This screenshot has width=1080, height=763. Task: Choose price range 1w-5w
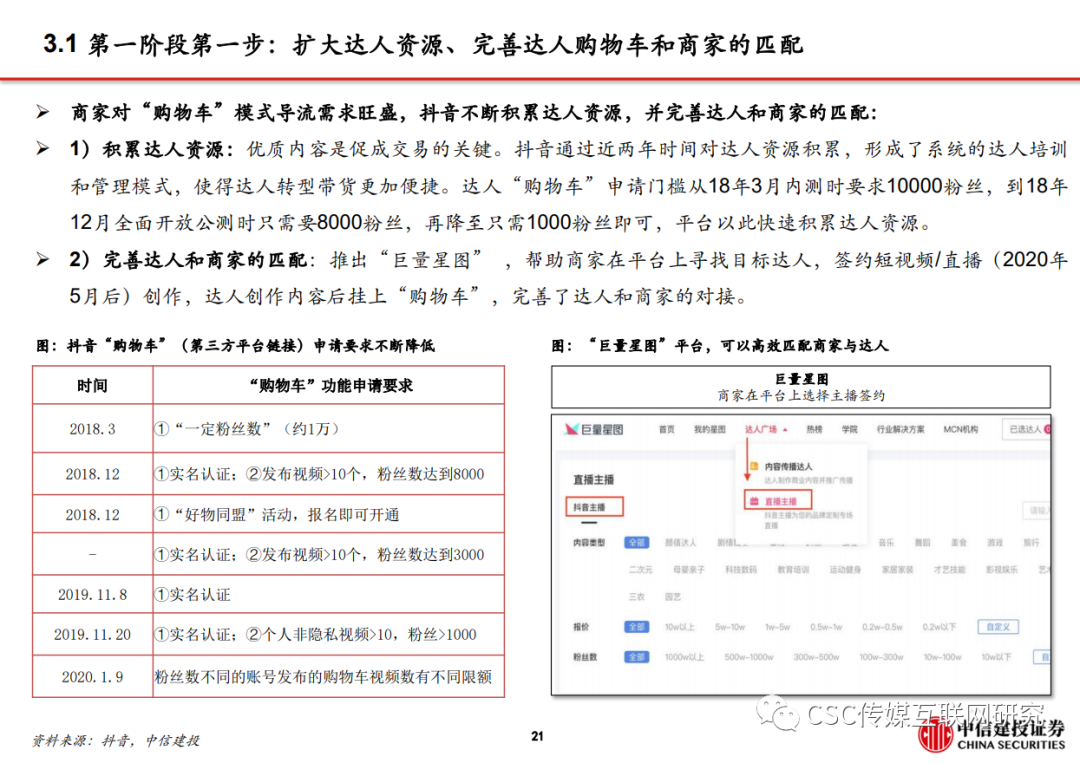coord(778,627)
